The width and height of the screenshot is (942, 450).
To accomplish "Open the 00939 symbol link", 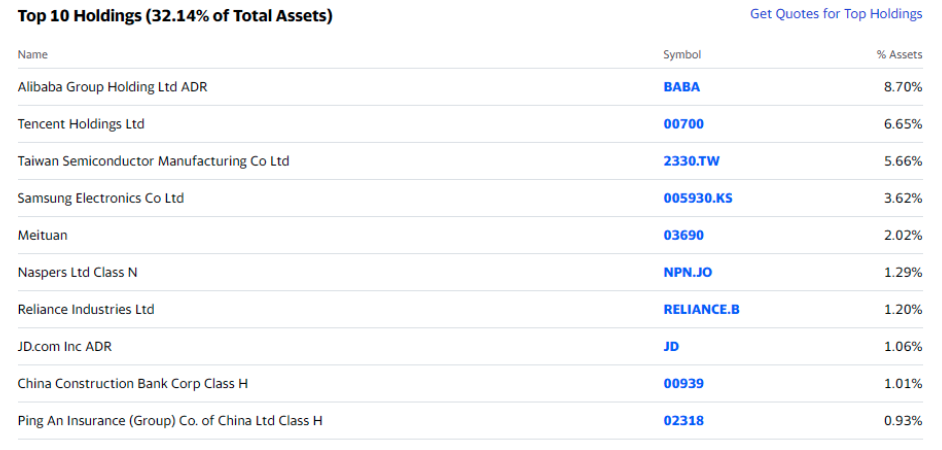I will coord(683,384).
